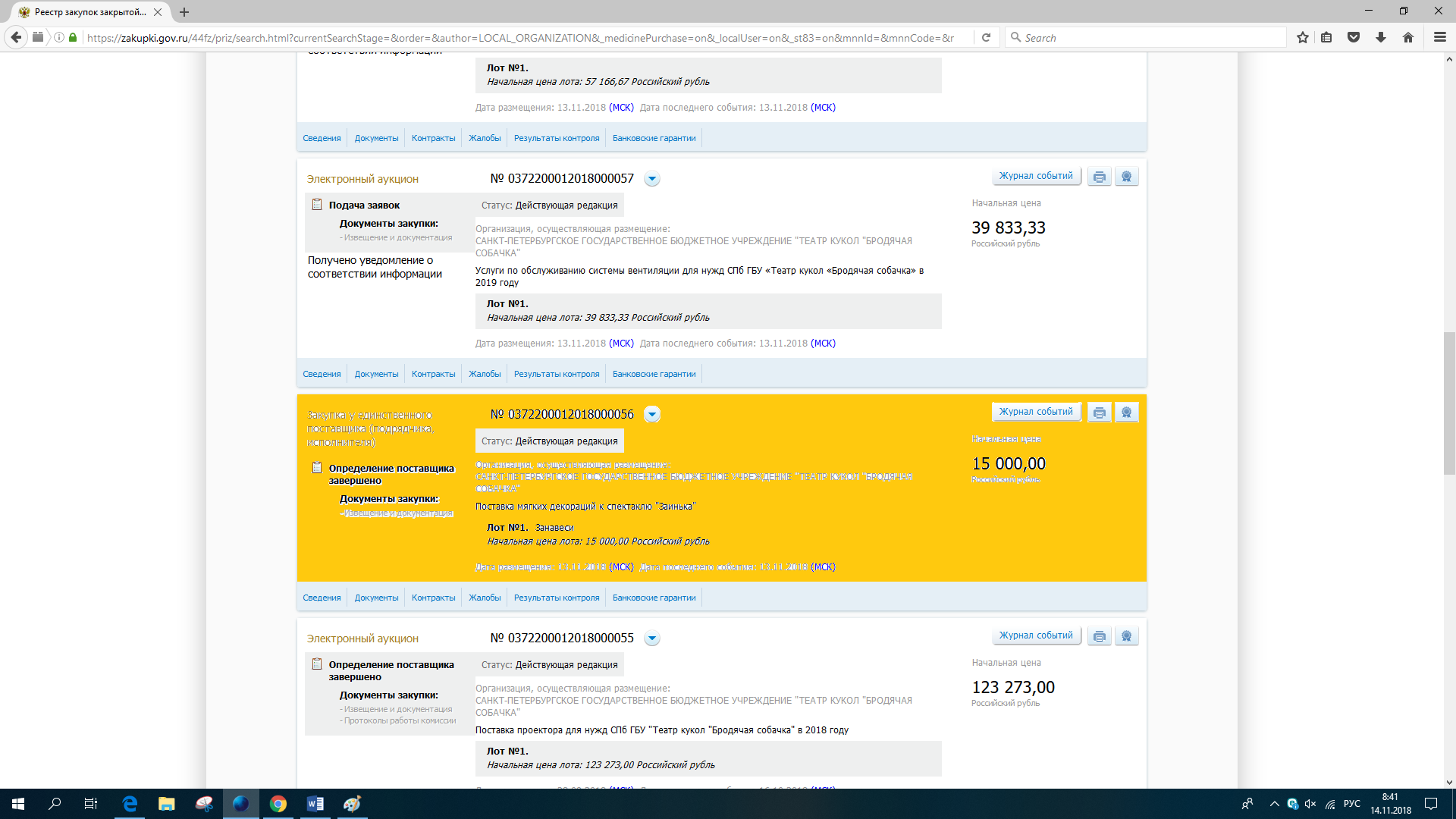1456x819 pixels.
Task: Switch keyboard language РУС indicator
Action: coord(1352,804)
